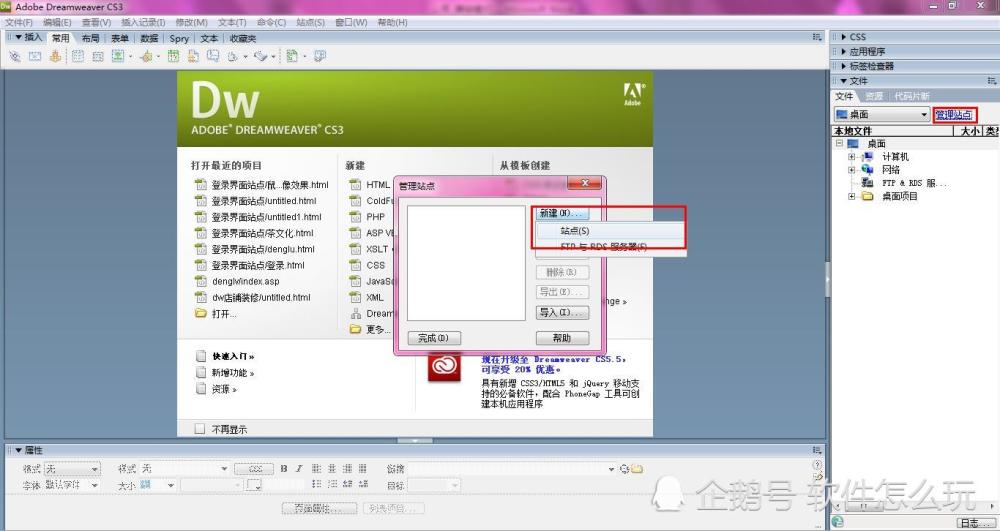1000x531 pixels.
Task: Click the Text Outdent icon in Properties
Action: [348, 484]
